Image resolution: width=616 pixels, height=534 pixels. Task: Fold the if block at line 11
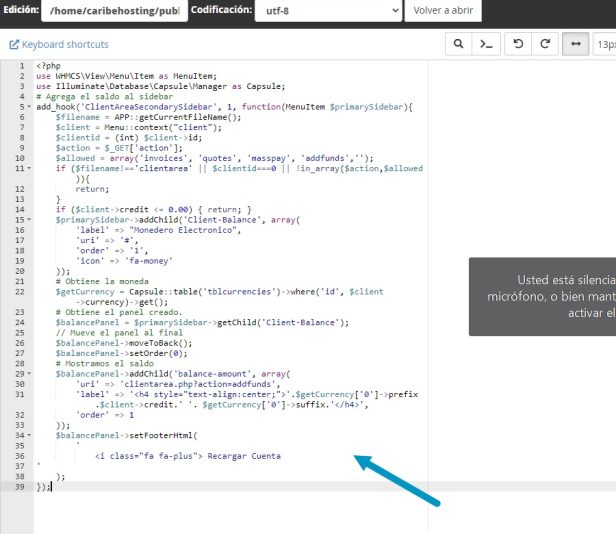tap(30, 168)
